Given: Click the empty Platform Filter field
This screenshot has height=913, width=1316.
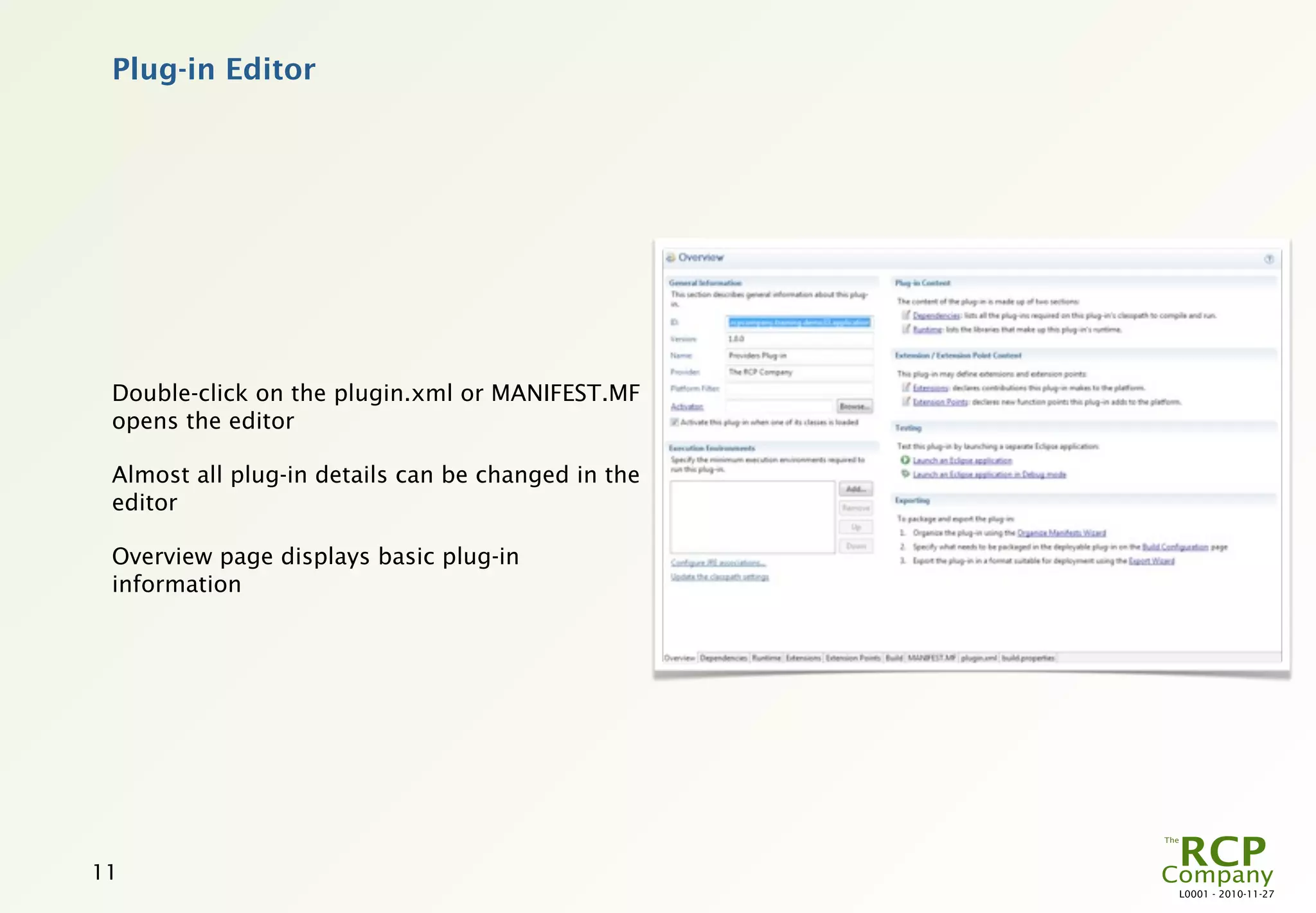Looking at the screenshot, I should pos(800,389).
